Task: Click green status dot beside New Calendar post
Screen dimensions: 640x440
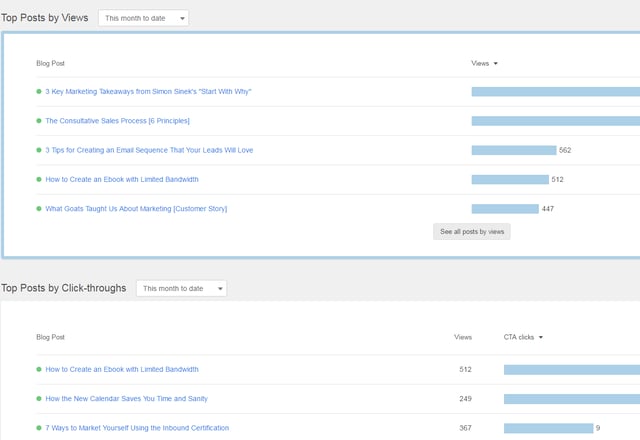Action: tap(39, 399)
